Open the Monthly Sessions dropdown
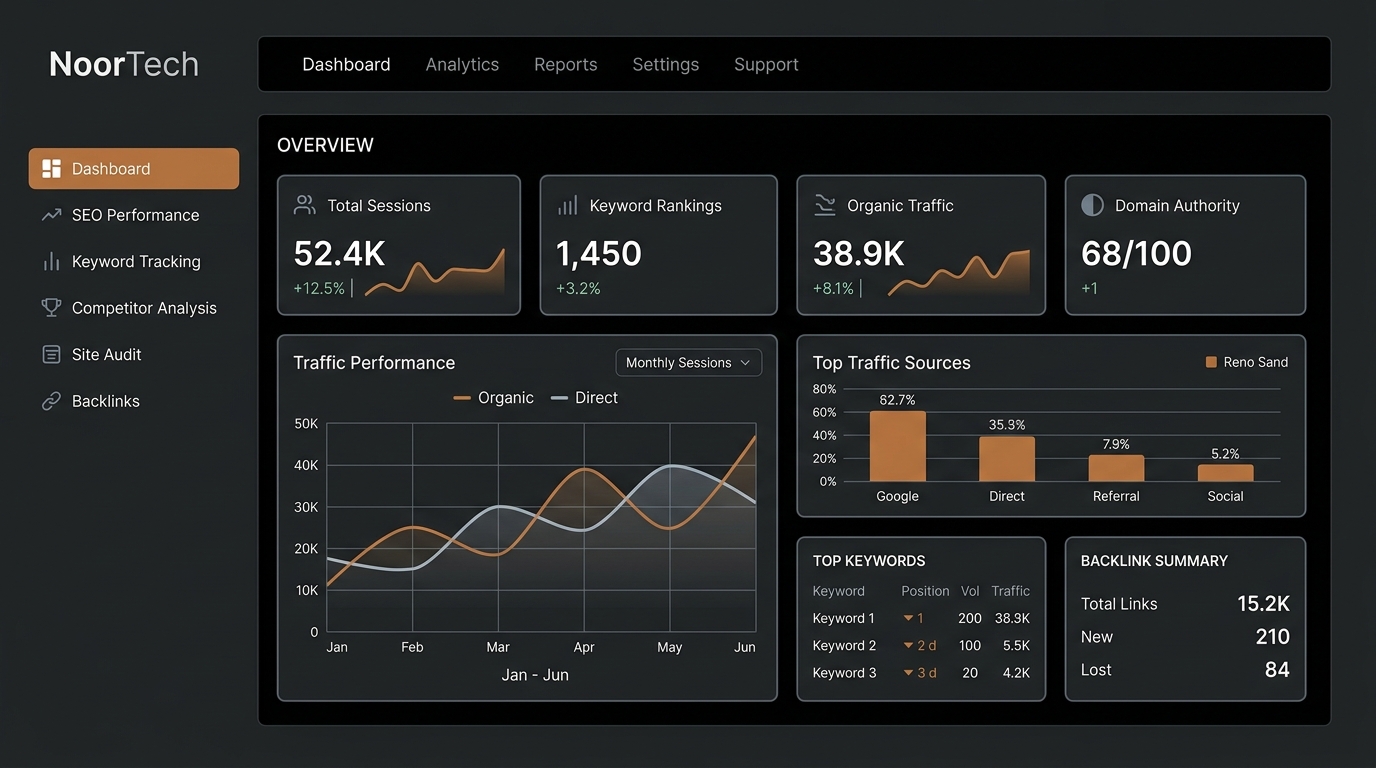 688,363
